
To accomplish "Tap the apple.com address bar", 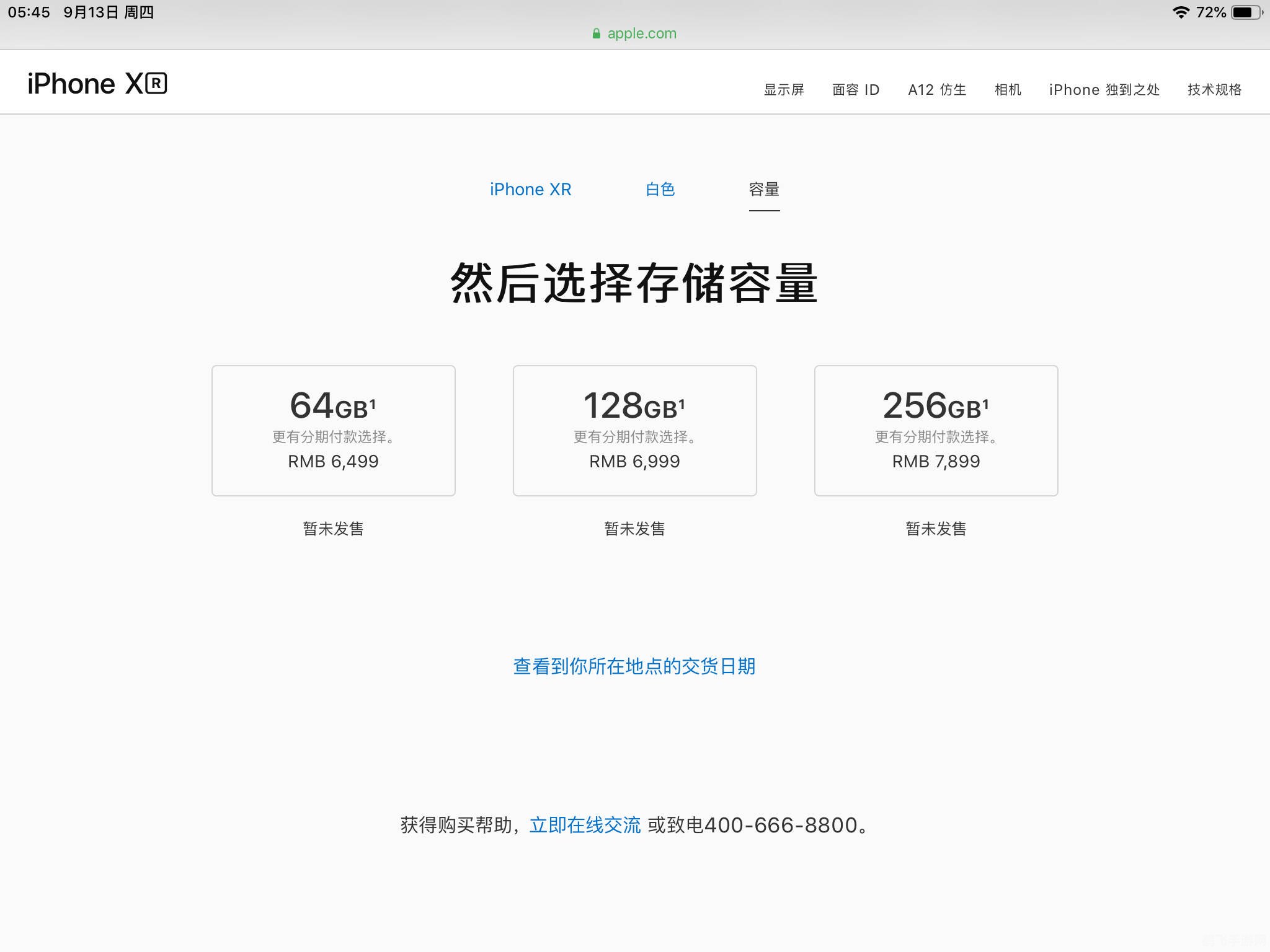I will pyautogui.click(x=641, y=33).
